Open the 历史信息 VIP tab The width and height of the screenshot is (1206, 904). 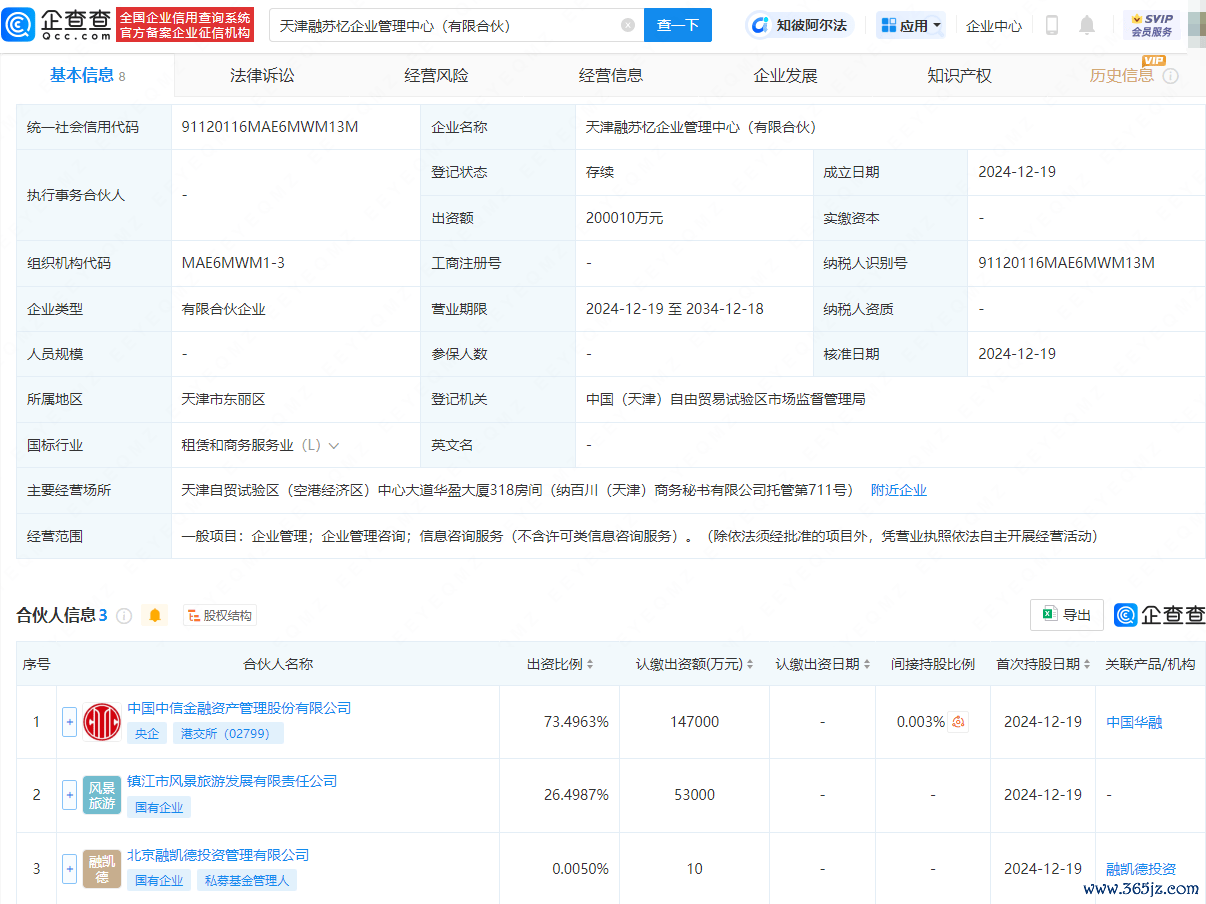[x=1122, y=75]
